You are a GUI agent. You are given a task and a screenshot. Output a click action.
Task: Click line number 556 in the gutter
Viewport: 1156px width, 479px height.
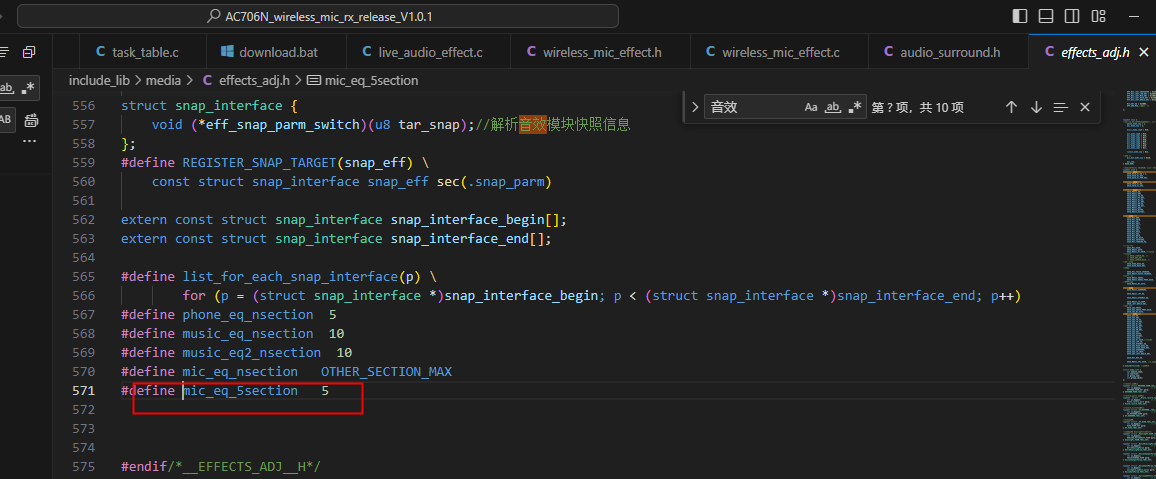pyautogui.click(x=83, y=105)
